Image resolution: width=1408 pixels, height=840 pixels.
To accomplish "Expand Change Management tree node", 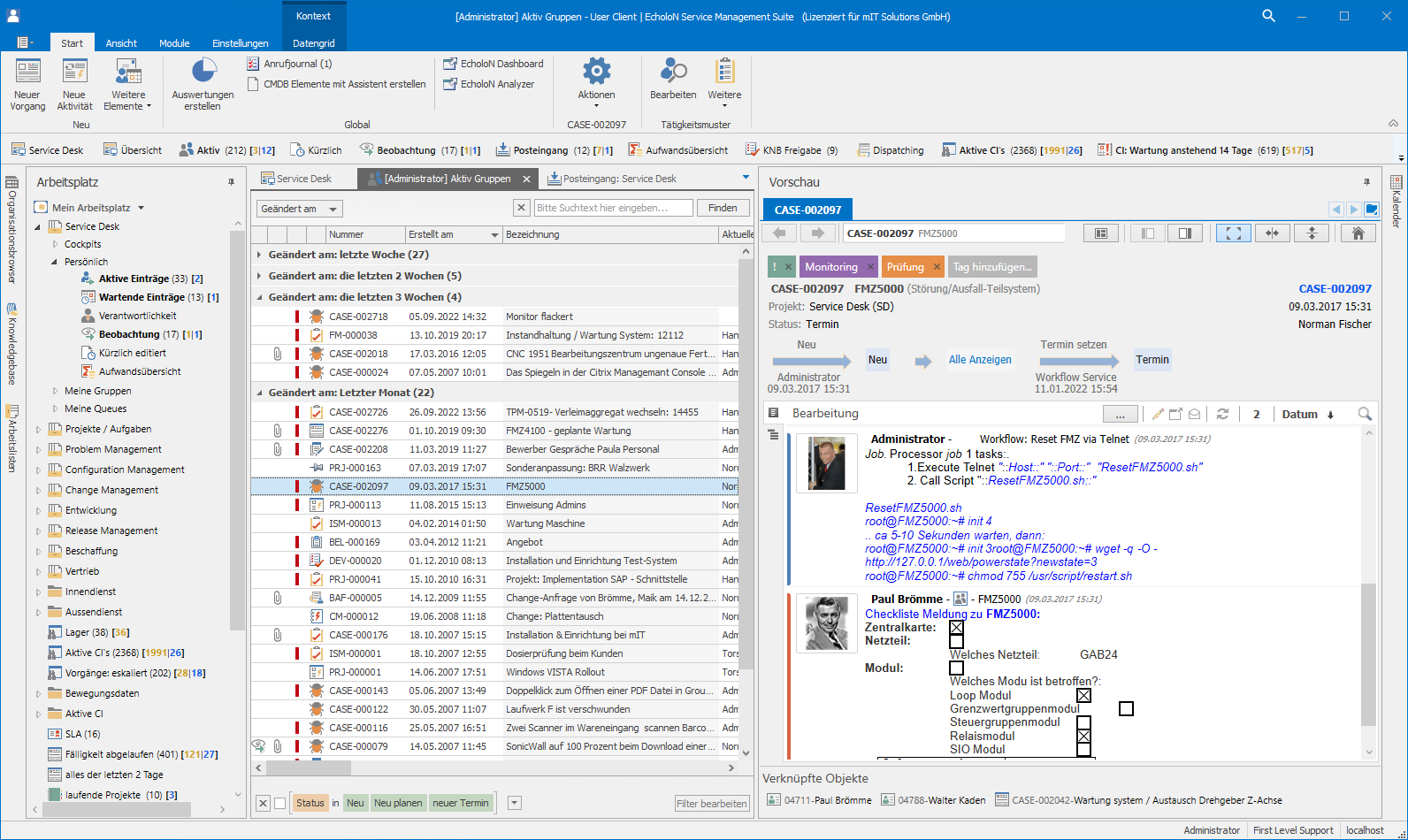I will click(x=38, y=490).
